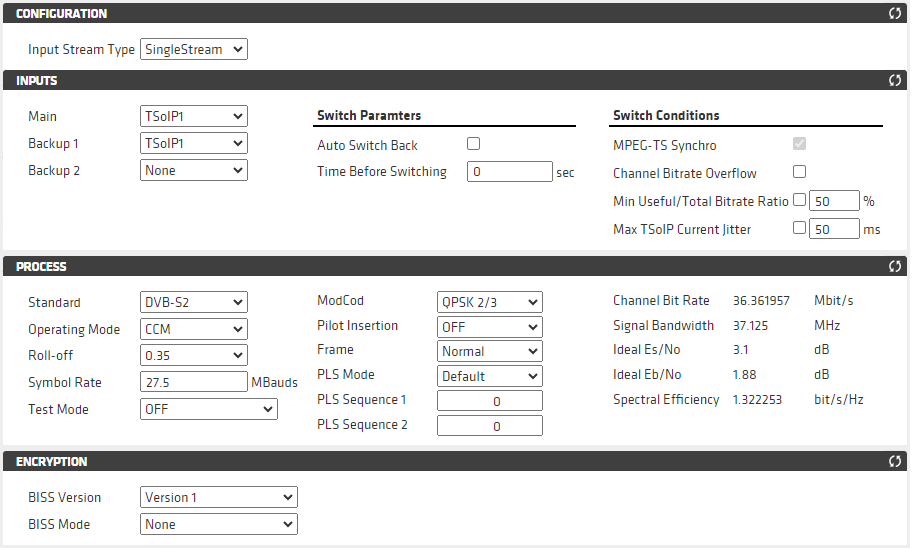Click the Symbol Rate input field
912x548 pixels.
(x=193, y=382)
